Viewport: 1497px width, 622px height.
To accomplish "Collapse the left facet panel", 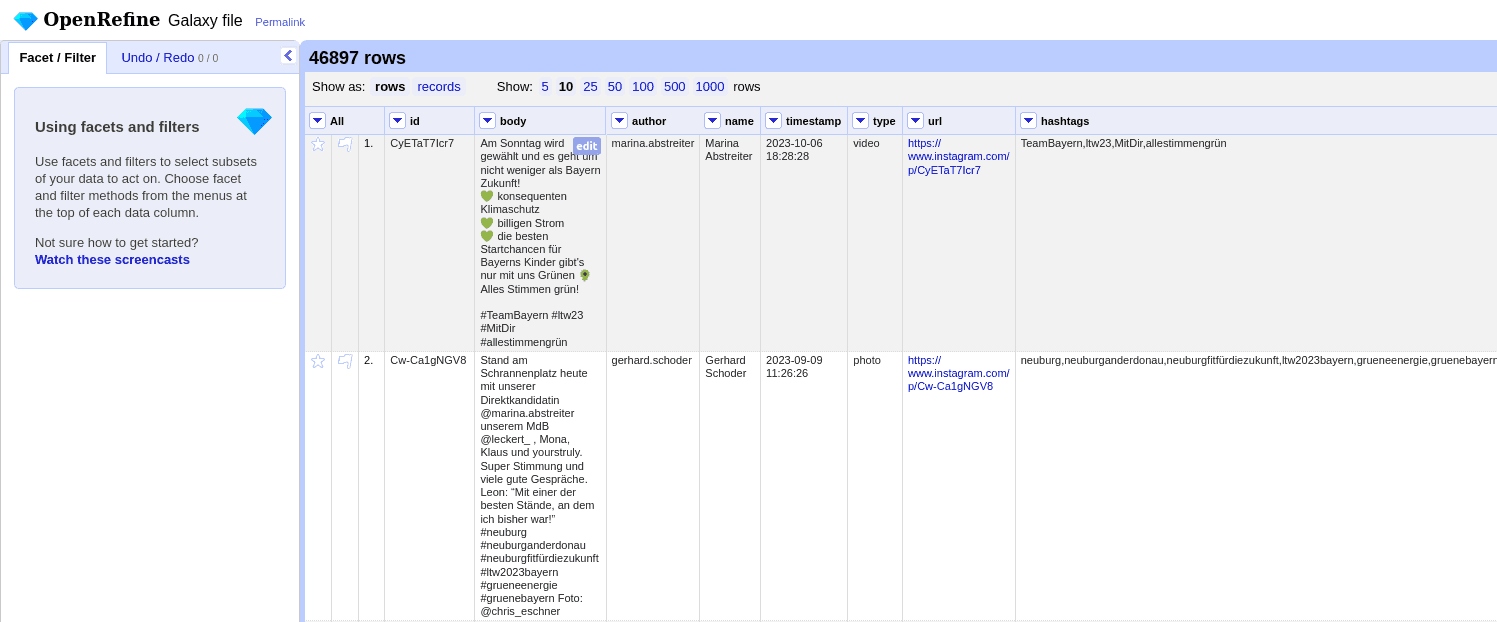I will (x=289, y=55).
